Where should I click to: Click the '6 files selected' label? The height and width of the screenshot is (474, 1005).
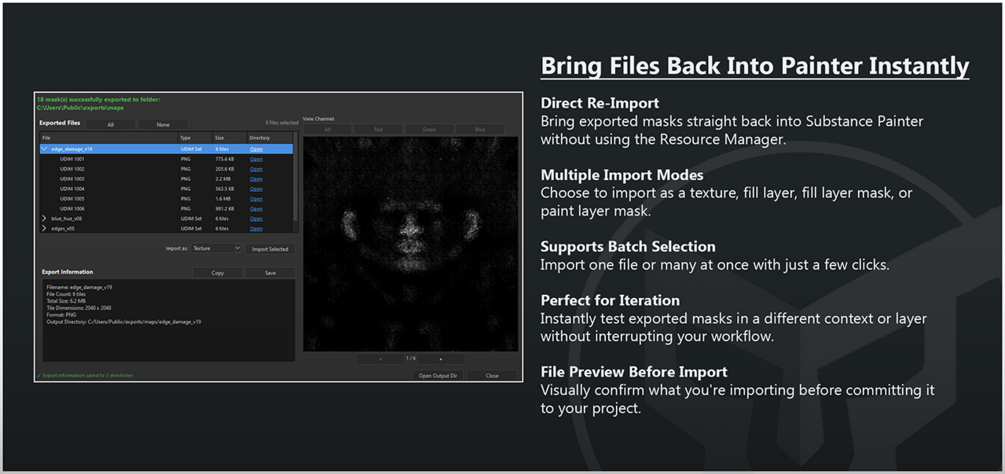[x=281, y=122]
